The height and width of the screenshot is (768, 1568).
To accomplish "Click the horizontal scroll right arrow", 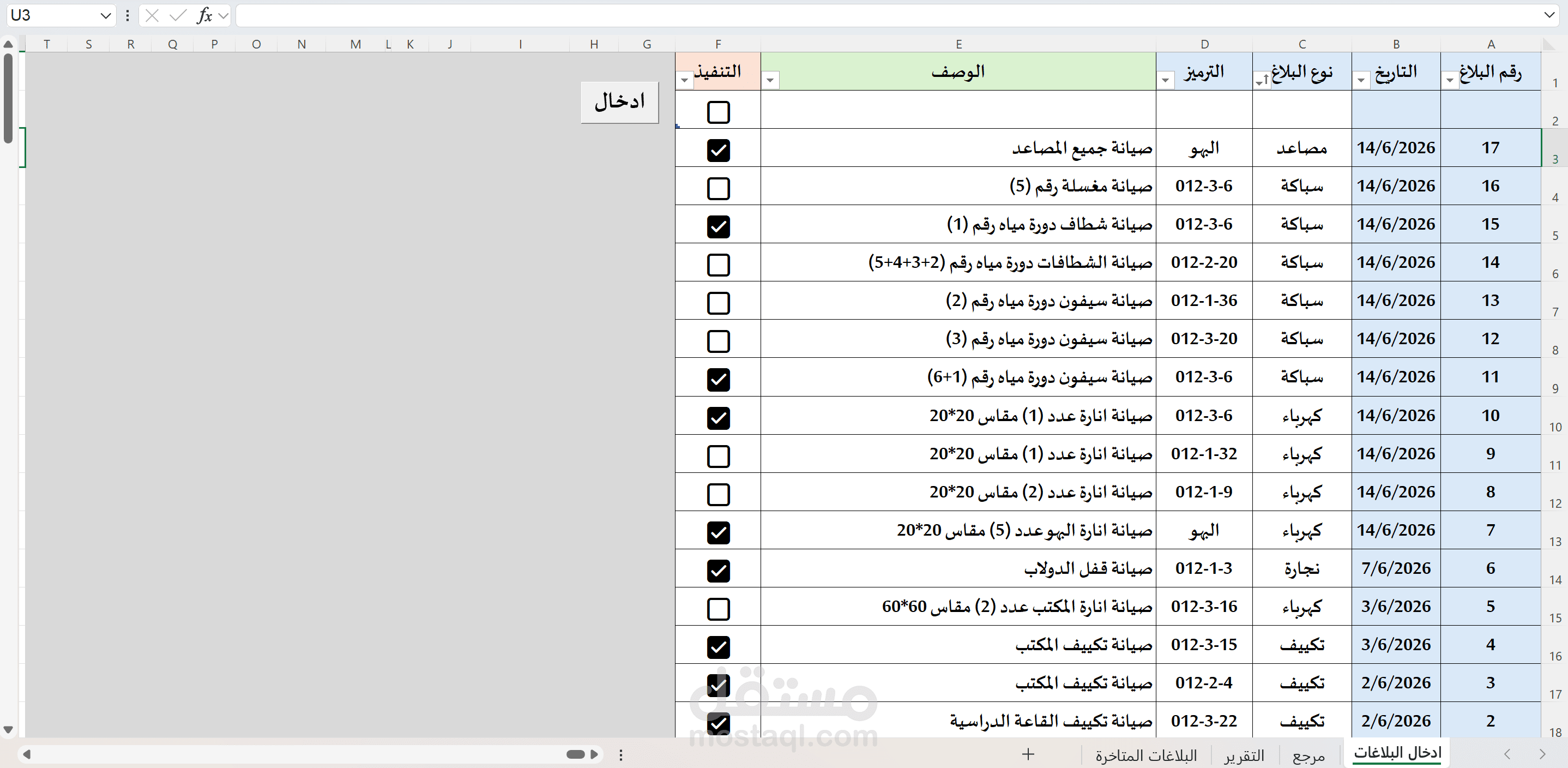I will [594, 754].
